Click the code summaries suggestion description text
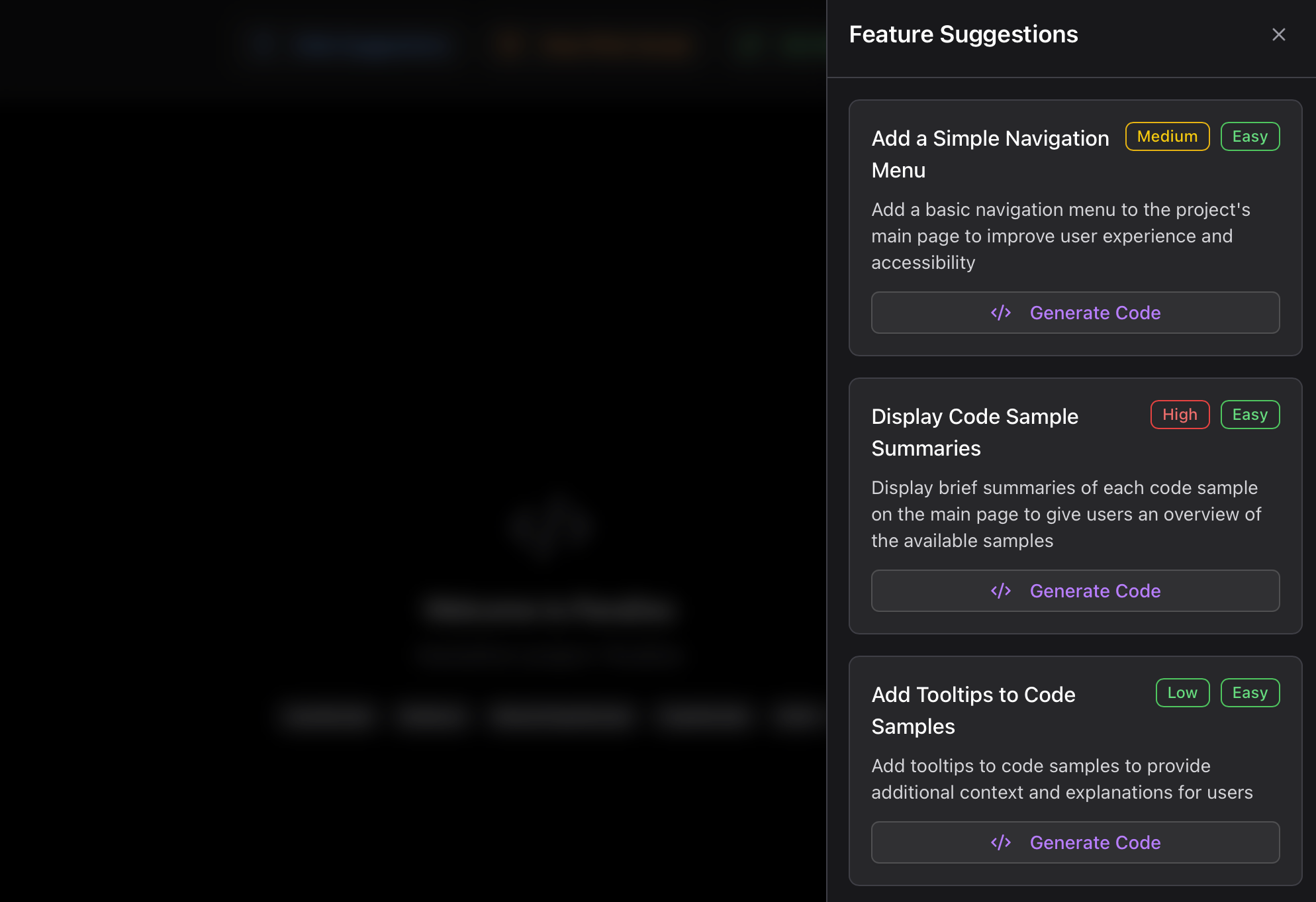This screenshot has height=902, width=1316. click(1066, 514)
